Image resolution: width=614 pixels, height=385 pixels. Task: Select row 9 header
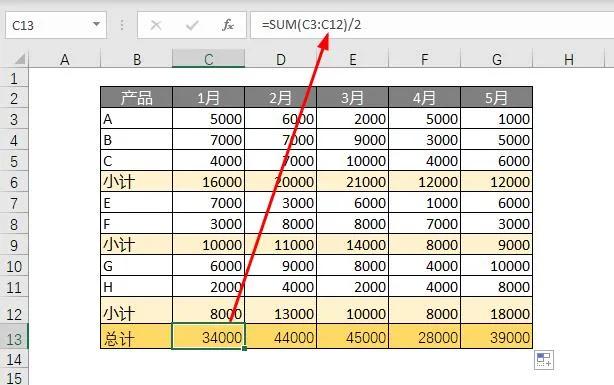tap(14, 245)
